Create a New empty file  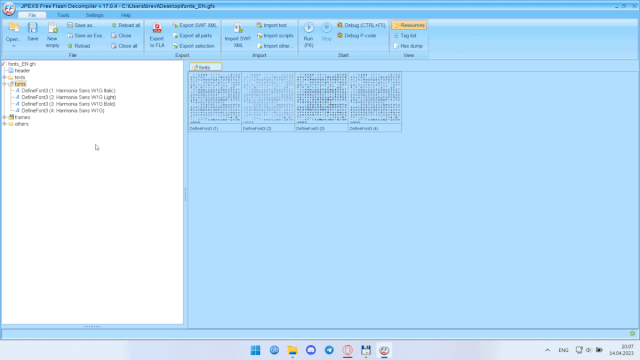click(52, 36)
